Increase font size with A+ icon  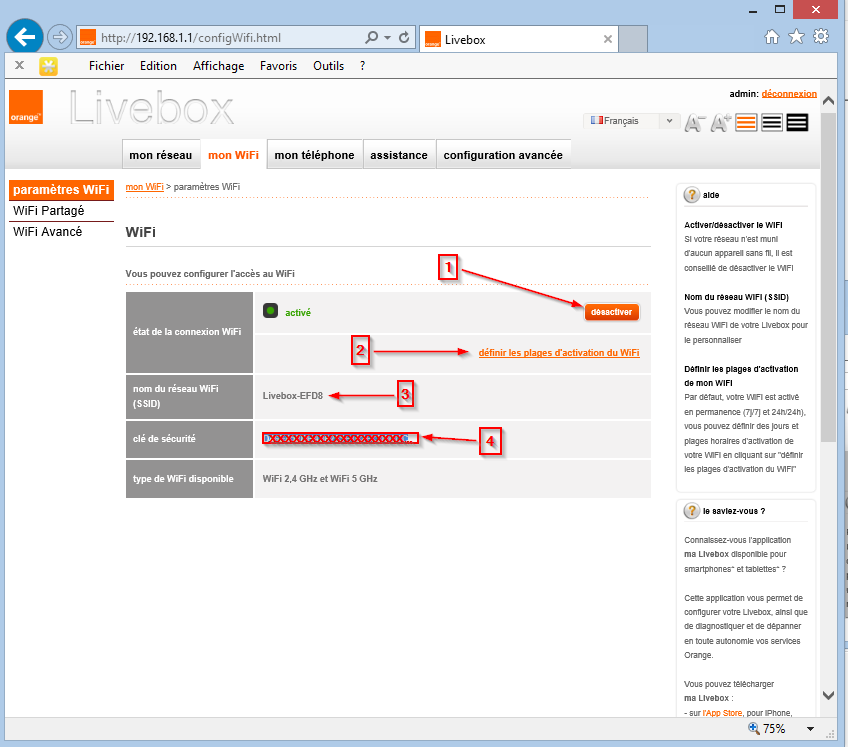click(721, 123)
